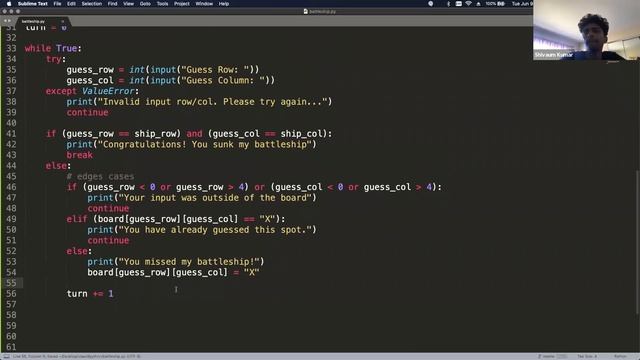The image size is (640, 360).
Task: Open the Goto menu
Action: click(x=145, y=4)
